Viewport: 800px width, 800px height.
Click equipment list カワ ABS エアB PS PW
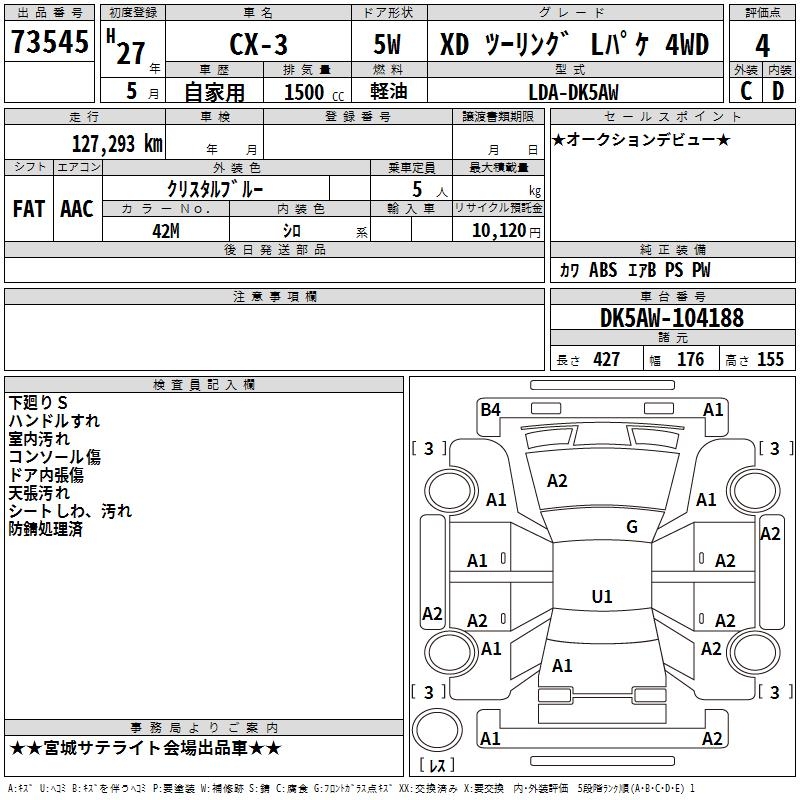coord(635,270)
